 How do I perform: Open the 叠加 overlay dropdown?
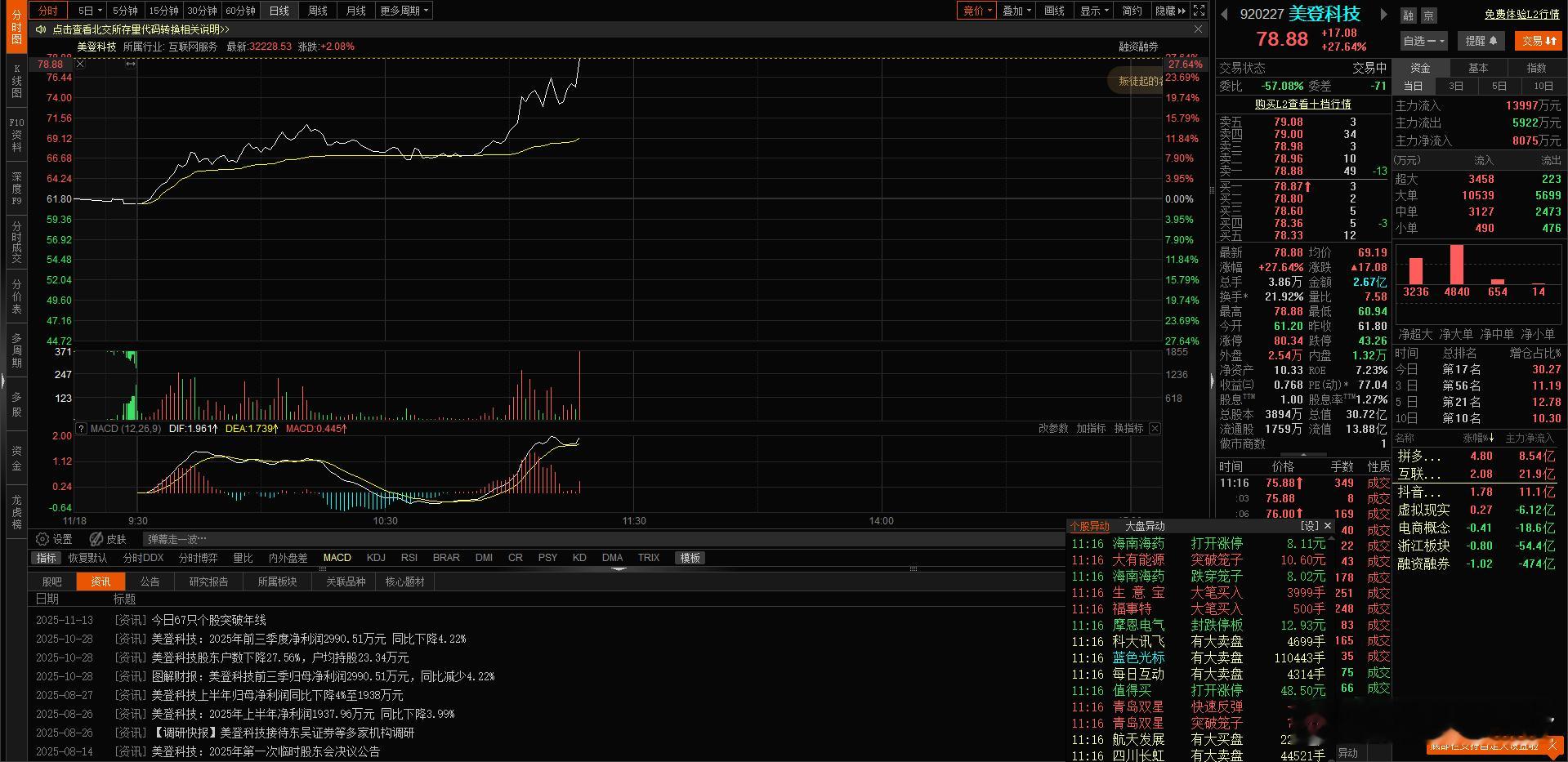(1017, 11)
